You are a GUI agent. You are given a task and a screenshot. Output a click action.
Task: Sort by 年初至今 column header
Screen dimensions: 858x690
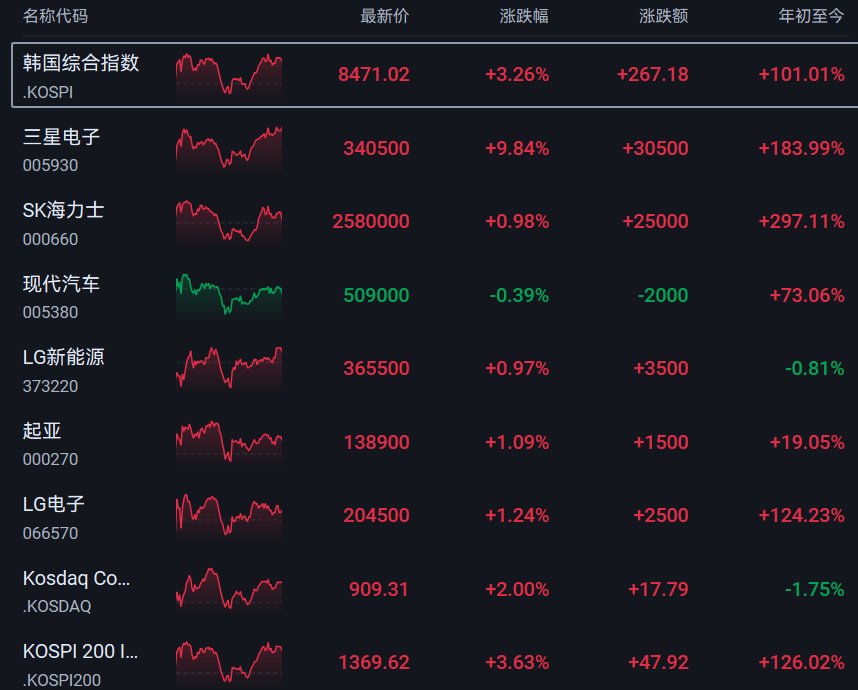811,16
